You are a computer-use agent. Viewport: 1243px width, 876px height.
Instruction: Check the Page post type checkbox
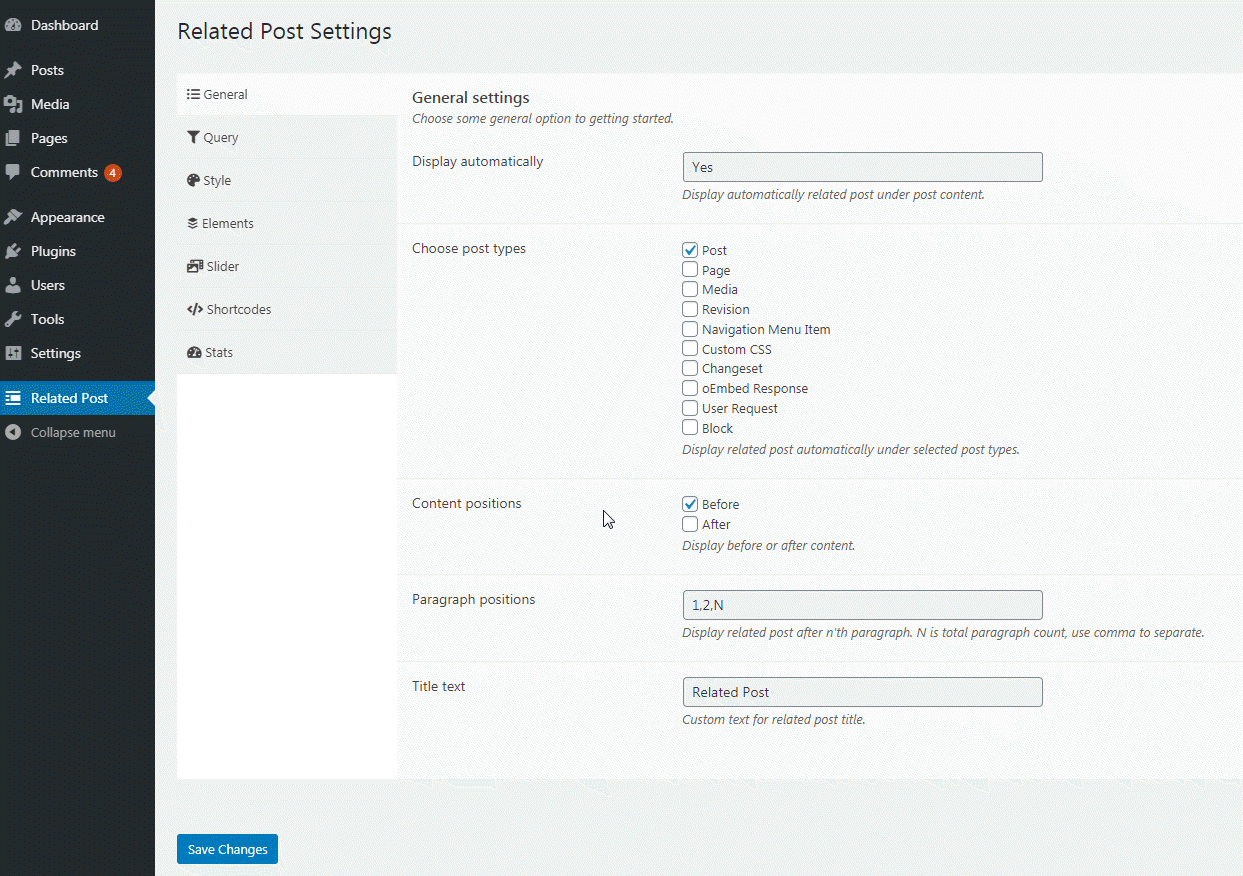(690, 270)
